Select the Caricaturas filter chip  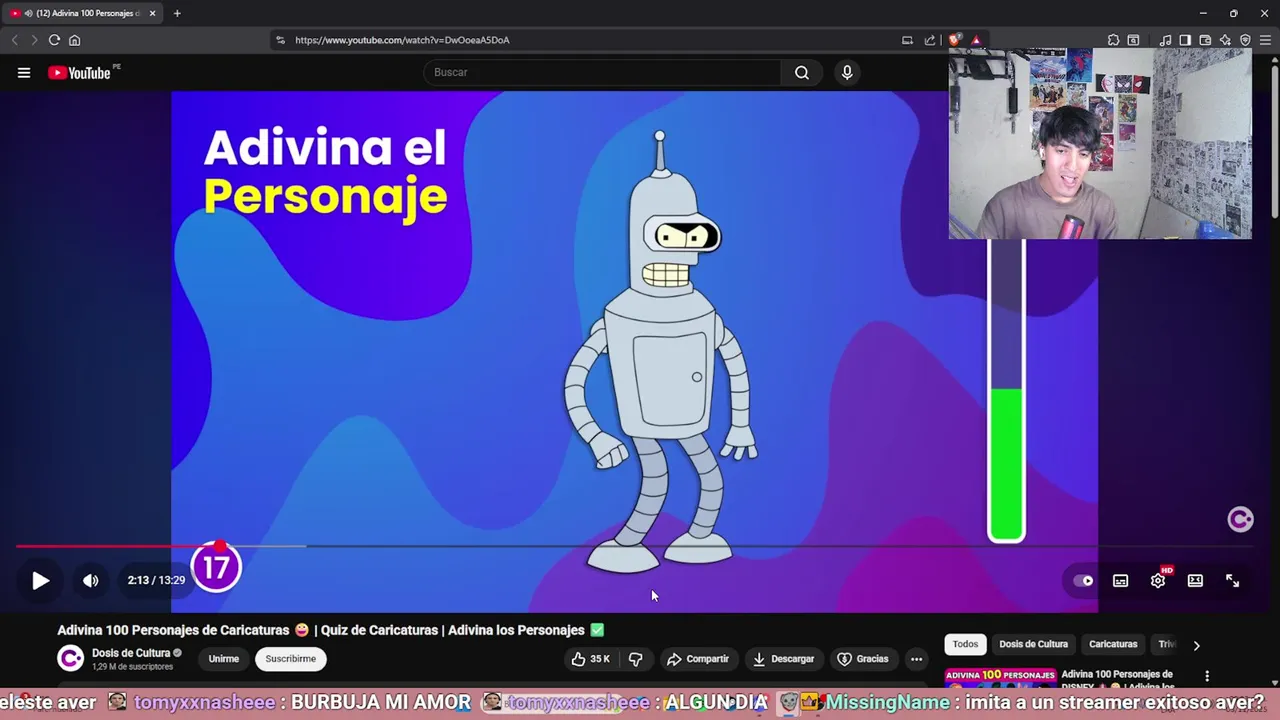tap(1113, 644)
